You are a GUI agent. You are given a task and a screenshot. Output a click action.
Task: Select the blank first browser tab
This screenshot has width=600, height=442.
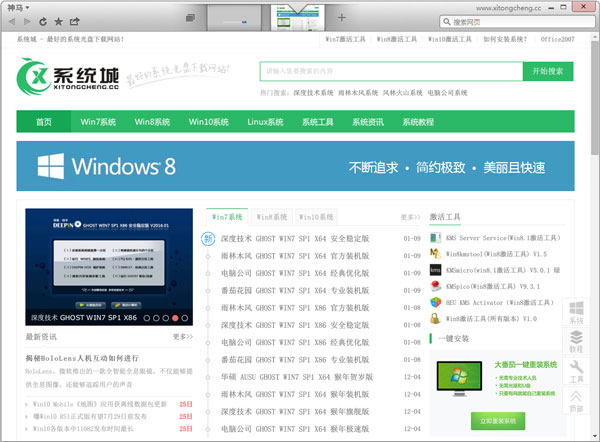pyautogui.click(x=234, y=18)
